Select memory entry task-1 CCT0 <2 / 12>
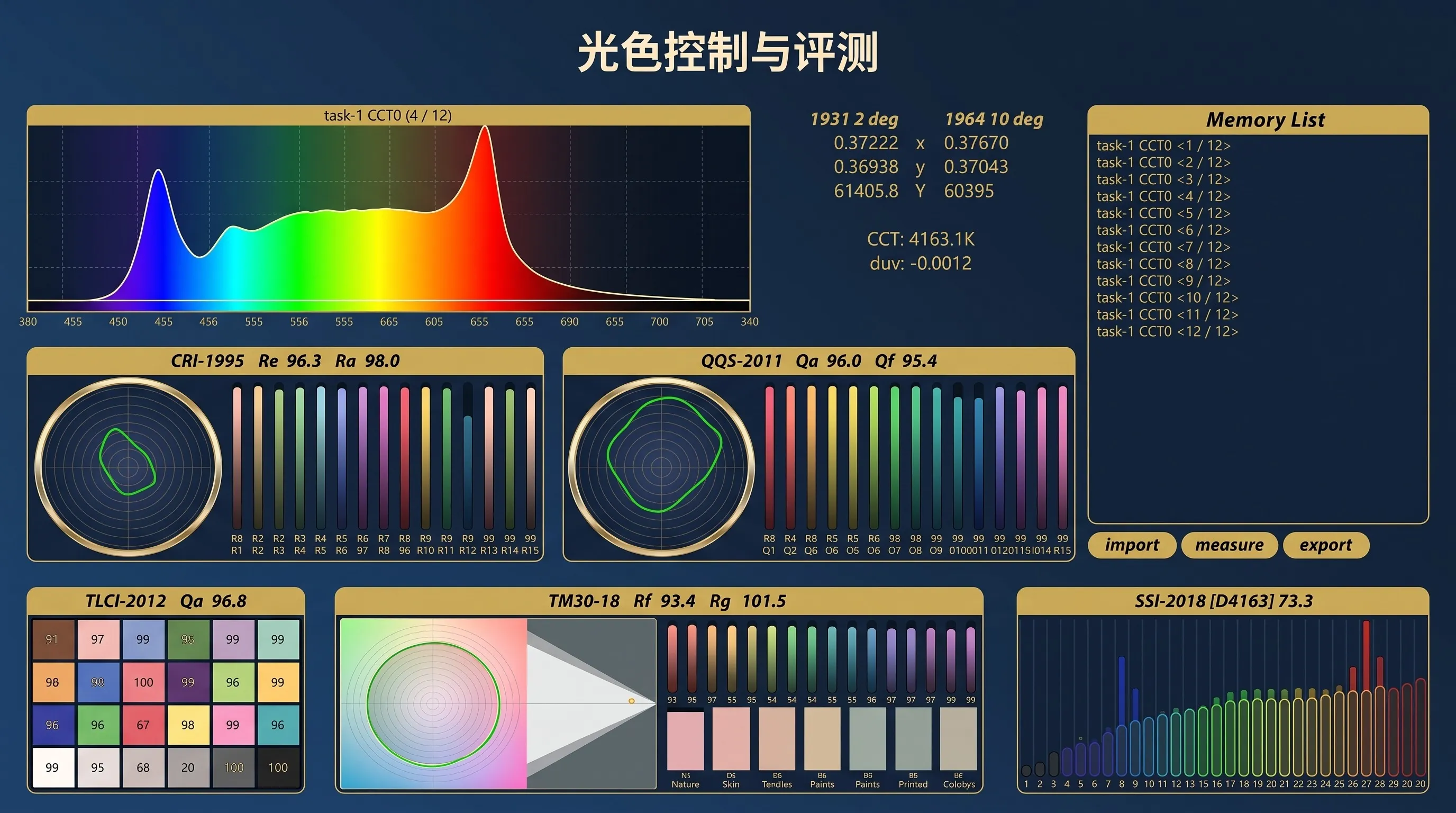Viewport: 1456px width, 813px height. (1163, 163)
